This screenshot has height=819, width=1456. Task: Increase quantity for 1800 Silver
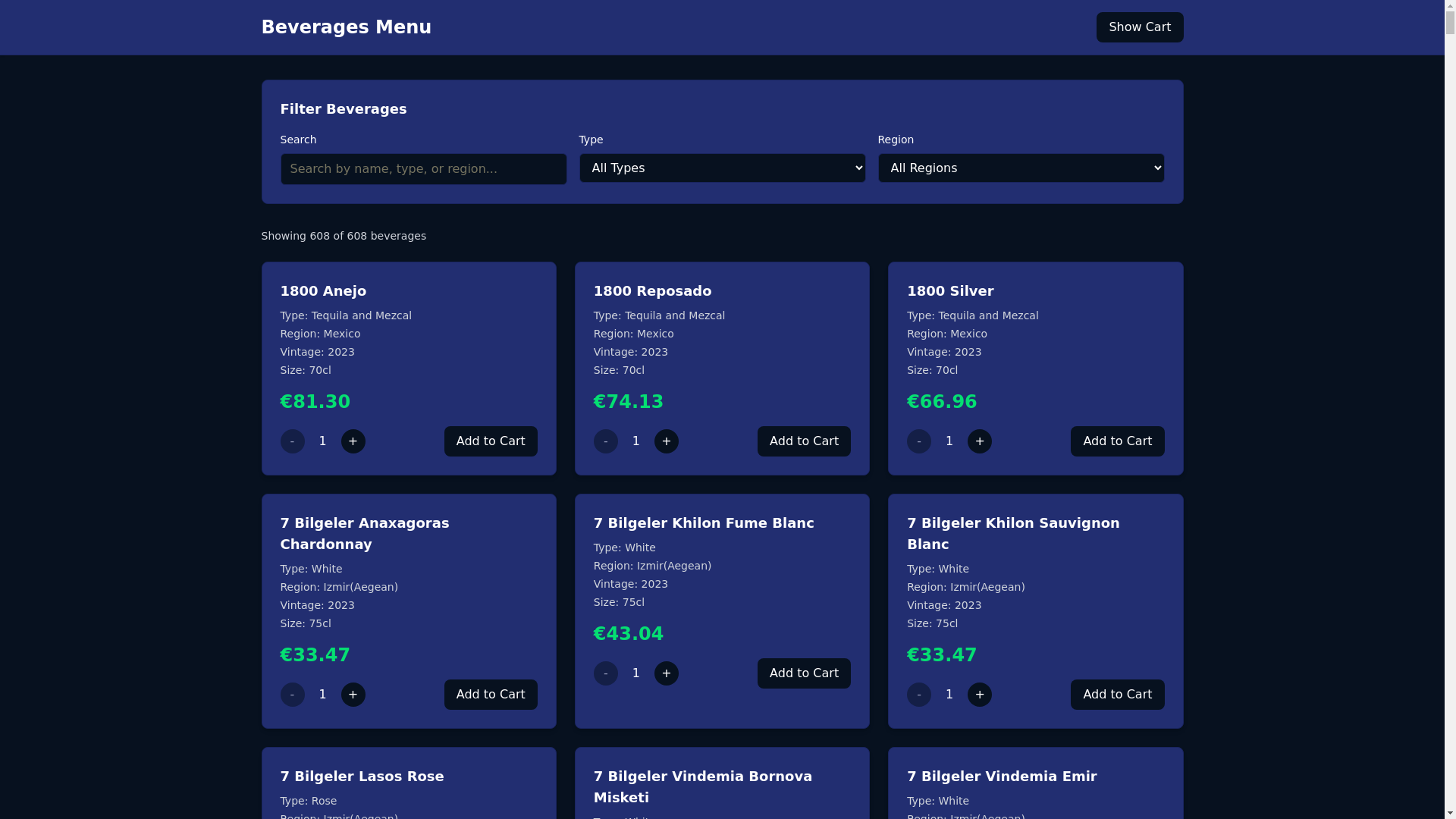coord(979,441)
